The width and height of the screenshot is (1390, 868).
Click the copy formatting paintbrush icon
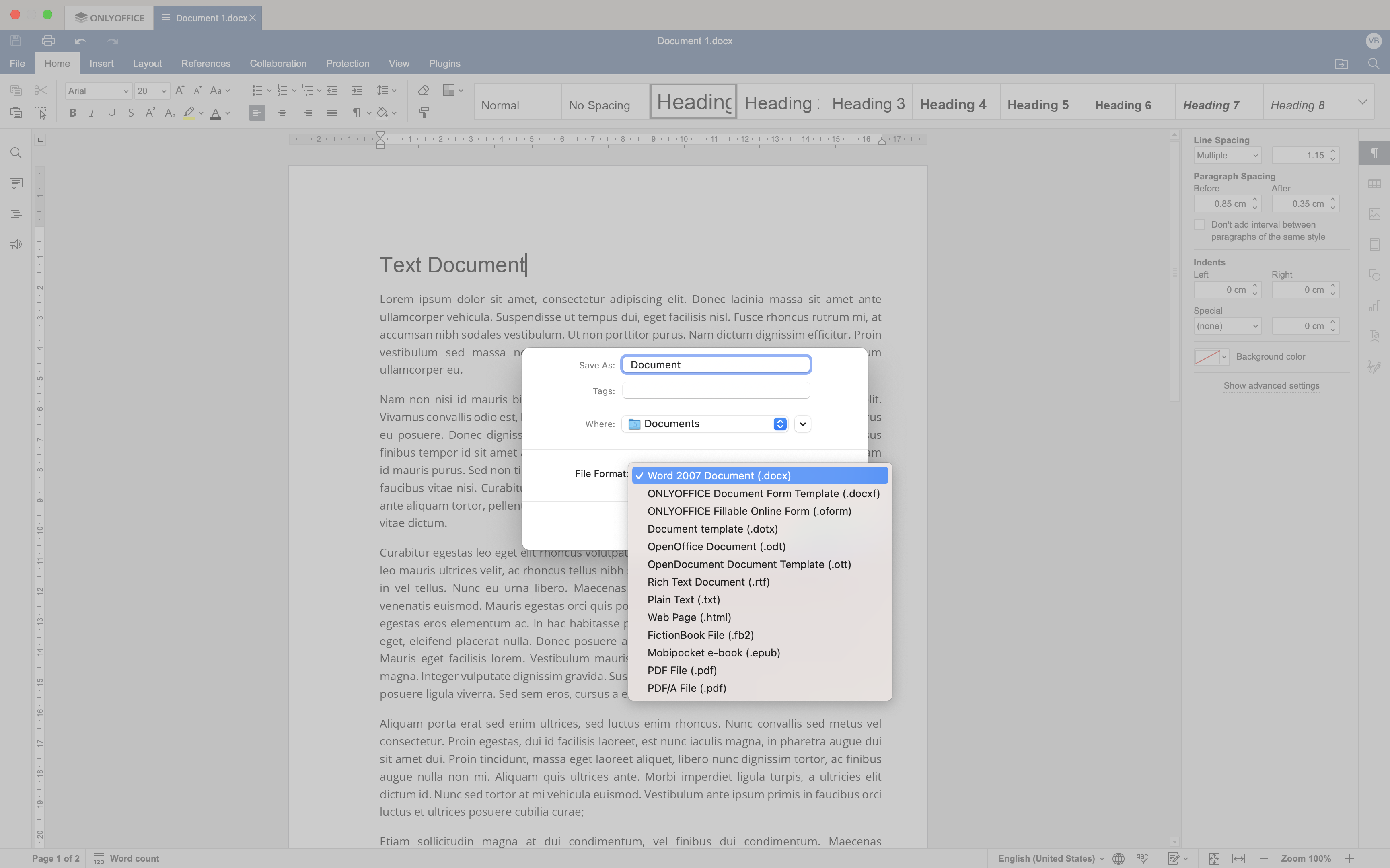click(424, 112)
